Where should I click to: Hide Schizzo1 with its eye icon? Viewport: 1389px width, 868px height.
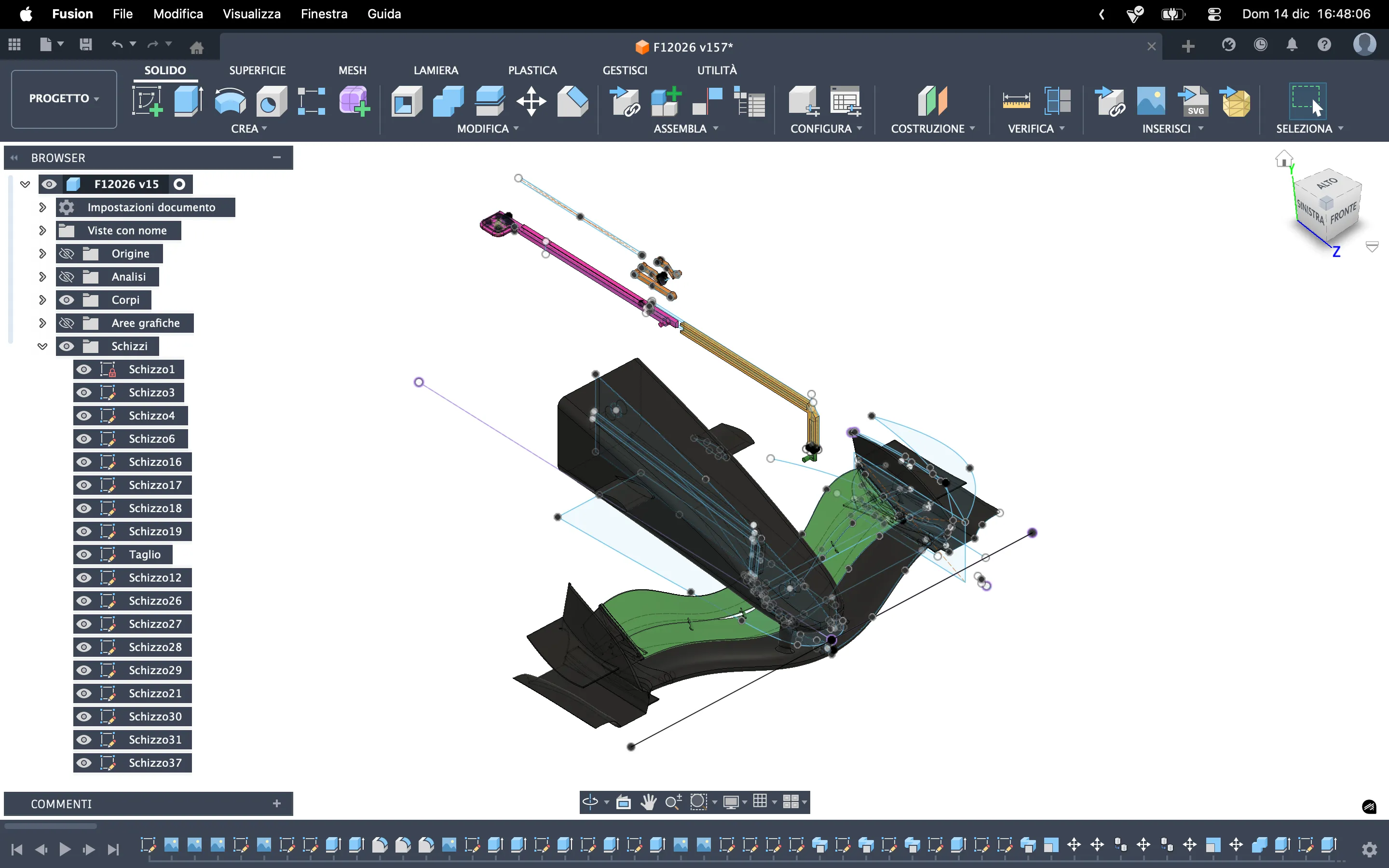click(84, 369)
